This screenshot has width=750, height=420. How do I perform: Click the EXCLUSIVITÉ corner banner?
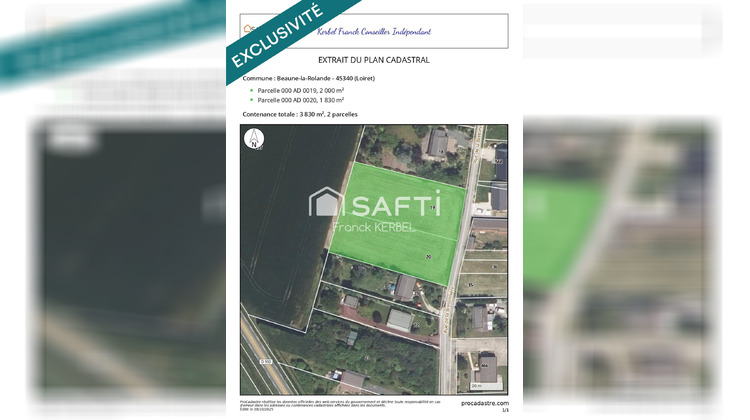coord(277,39)
